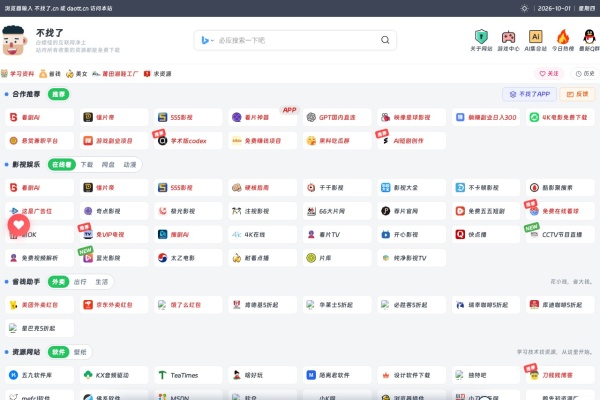Open the 游戏中心 gamepad icon

(508, 40)
